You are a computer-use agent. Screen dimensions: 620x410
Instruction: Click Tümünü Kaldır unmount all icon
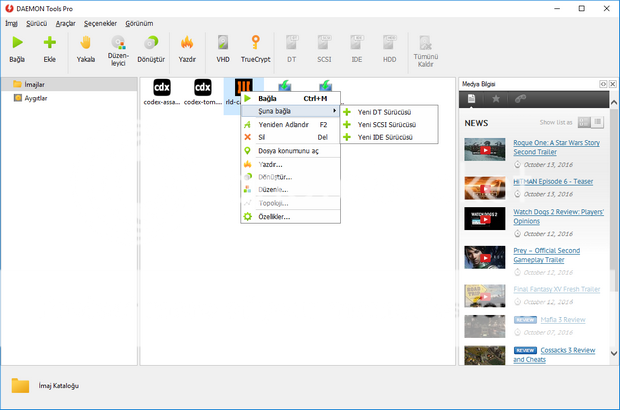tap(425, 43)
